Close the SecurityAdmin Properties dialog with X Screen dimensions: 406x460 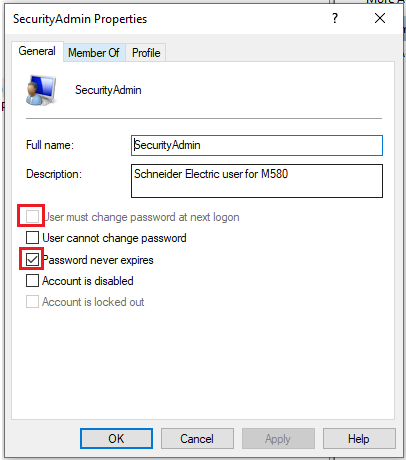click(380, 18)
